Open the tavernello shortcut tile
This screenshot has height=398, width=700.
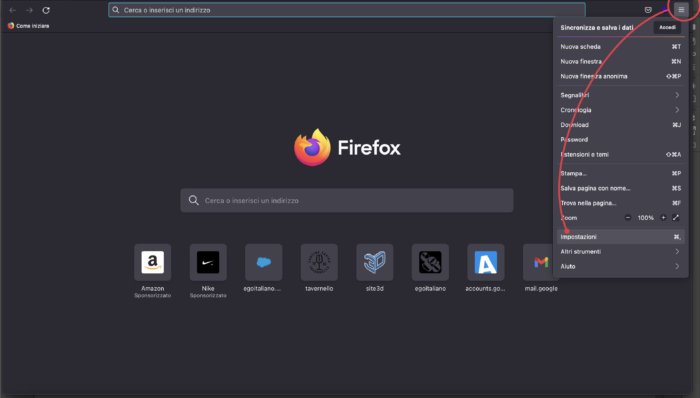pyautogui.click(x=319, y=262)
